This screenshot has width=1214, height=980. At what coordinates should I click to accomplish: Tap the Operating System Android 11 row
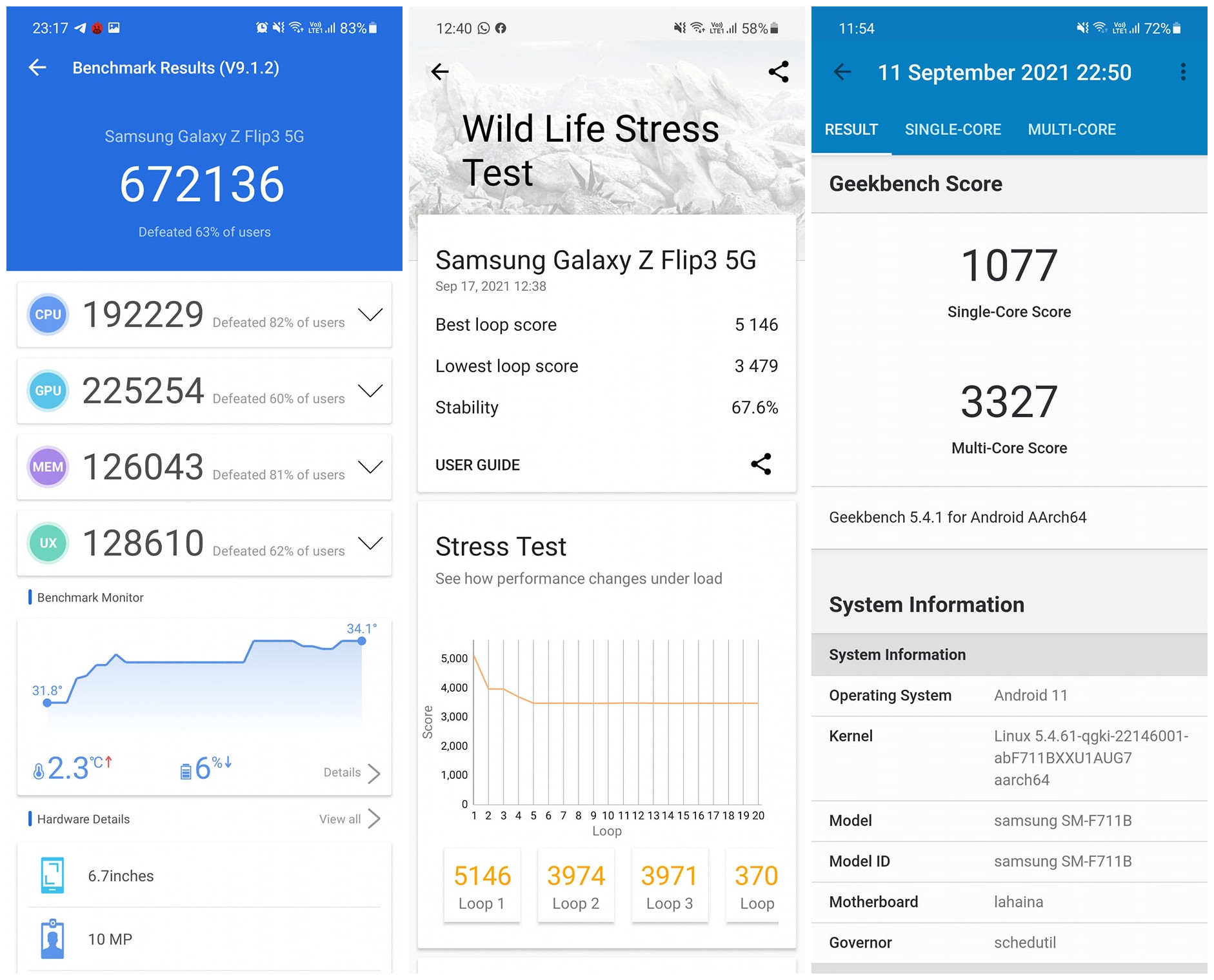[x=1009, y=696]
